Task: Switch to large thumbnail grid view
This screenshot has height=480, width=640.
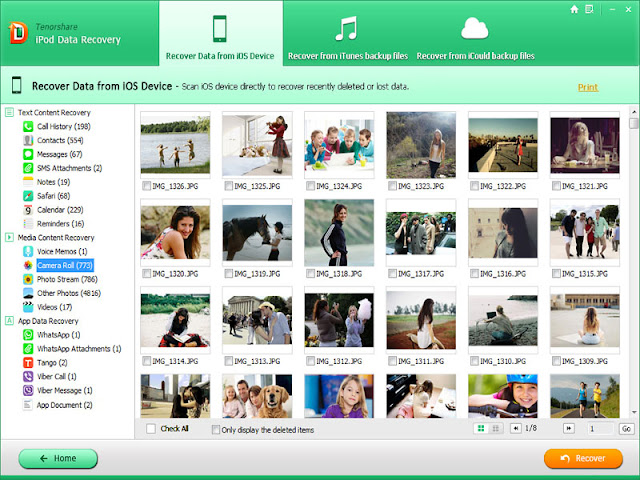Action: (x=481, y=429)
